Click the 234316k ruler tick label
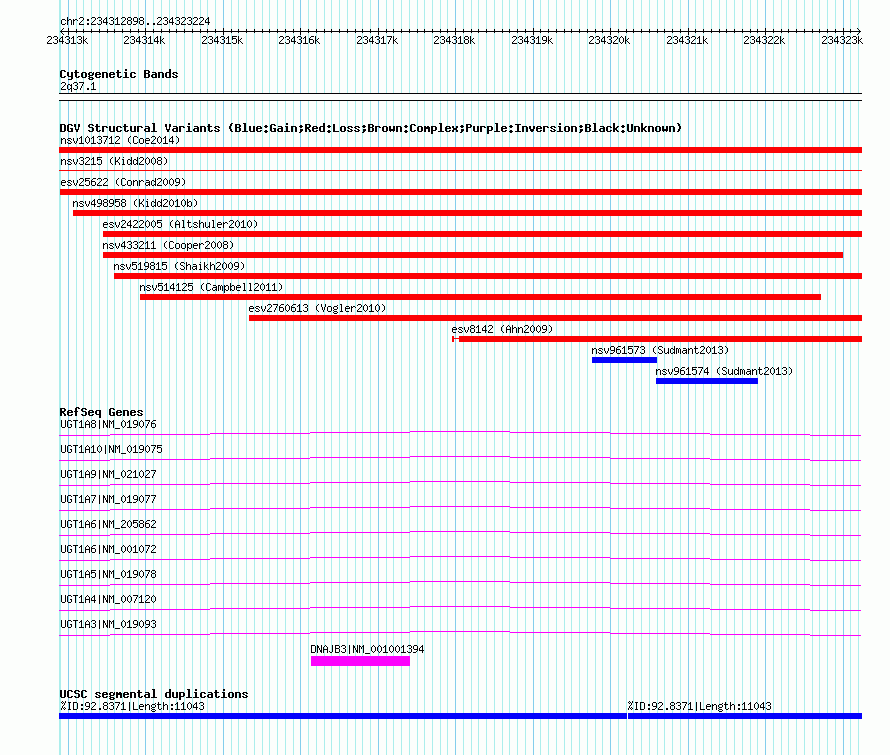This screenshot has width=890, height=755. point(299,40)
